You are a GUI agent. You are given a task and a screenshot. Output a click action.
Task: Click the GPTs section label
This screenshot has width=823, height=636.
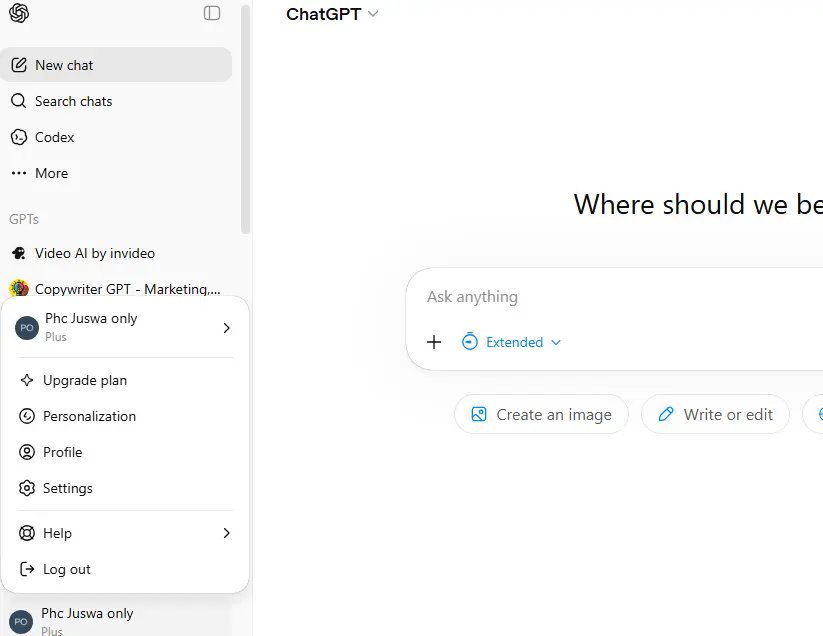coord(24,219)
